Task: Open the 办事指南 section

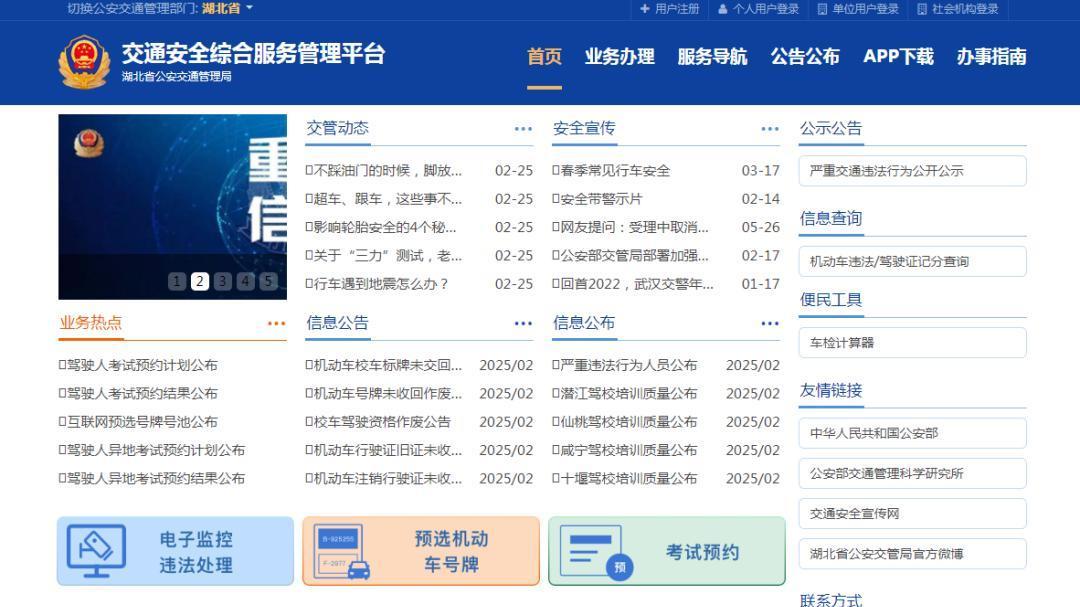Action: click(x=993, y=57)
